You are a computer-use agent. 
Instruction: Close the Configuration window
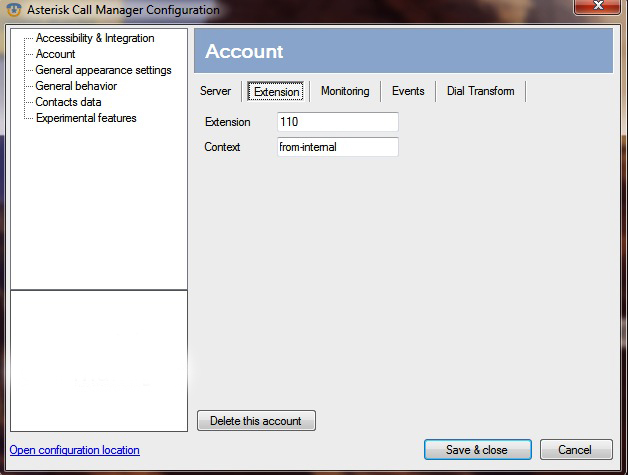[598, 7]
